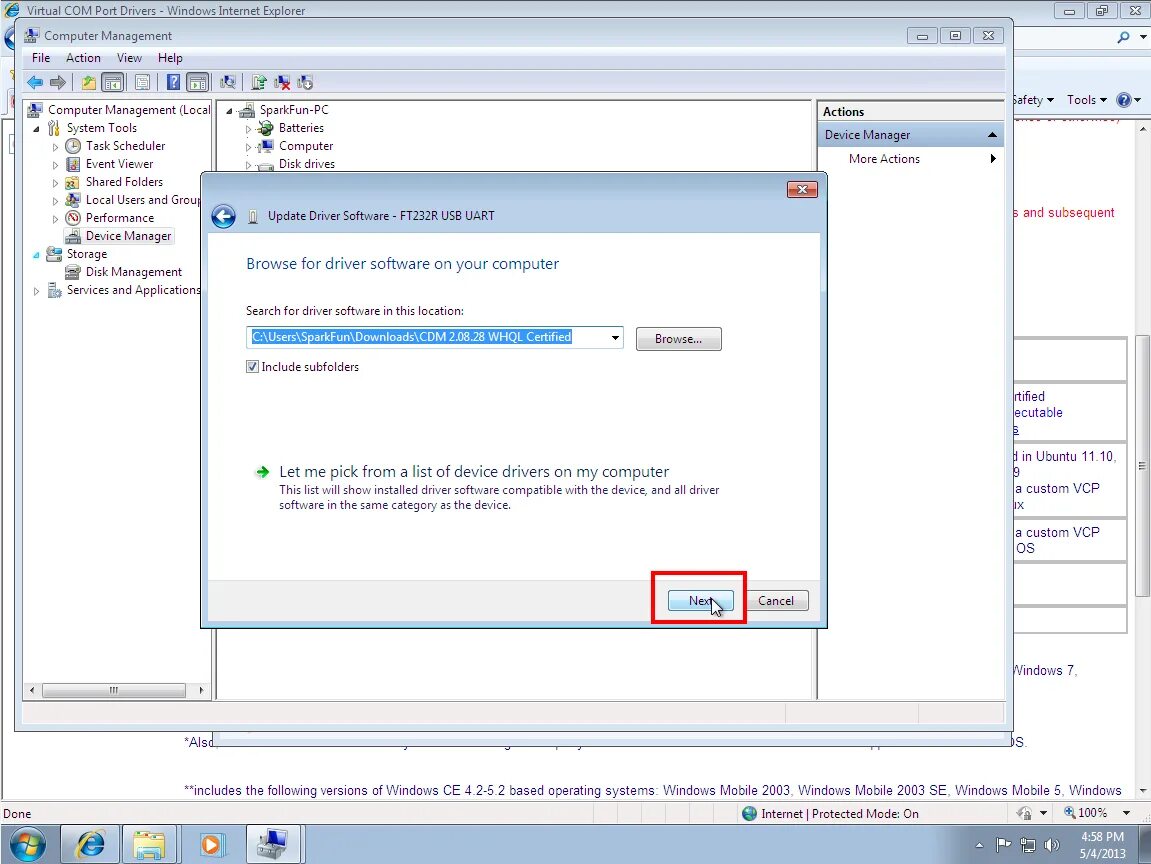This screenshot has width=1151, height=864.
Task: Show hidden tray icons arrow
Action: 979,846
